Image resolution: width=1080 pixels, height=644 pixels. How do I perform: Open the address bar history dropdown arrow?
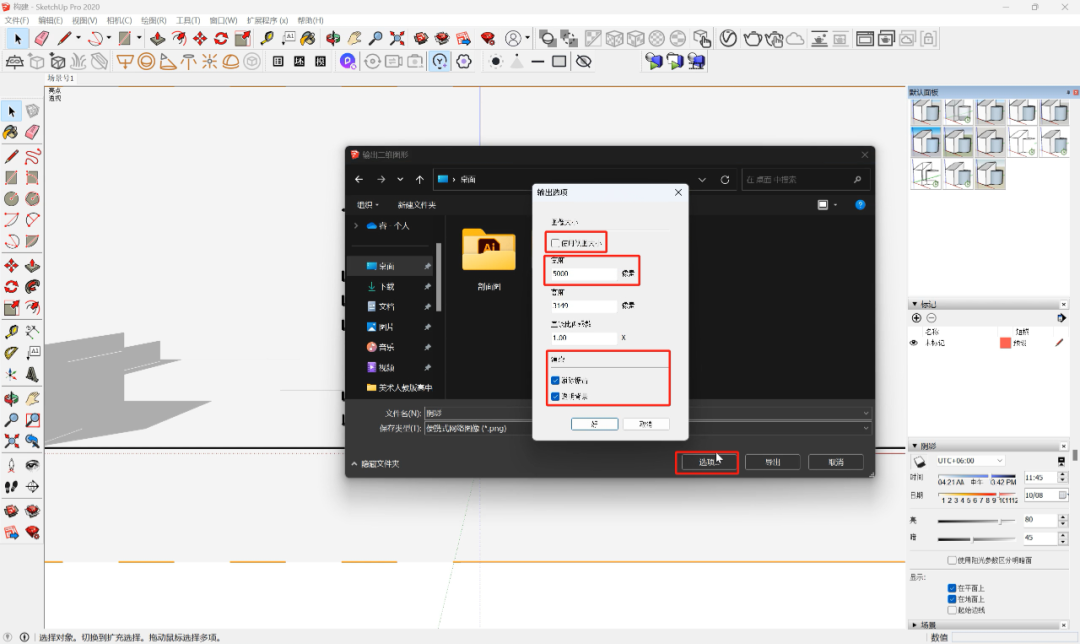(702, 180)
